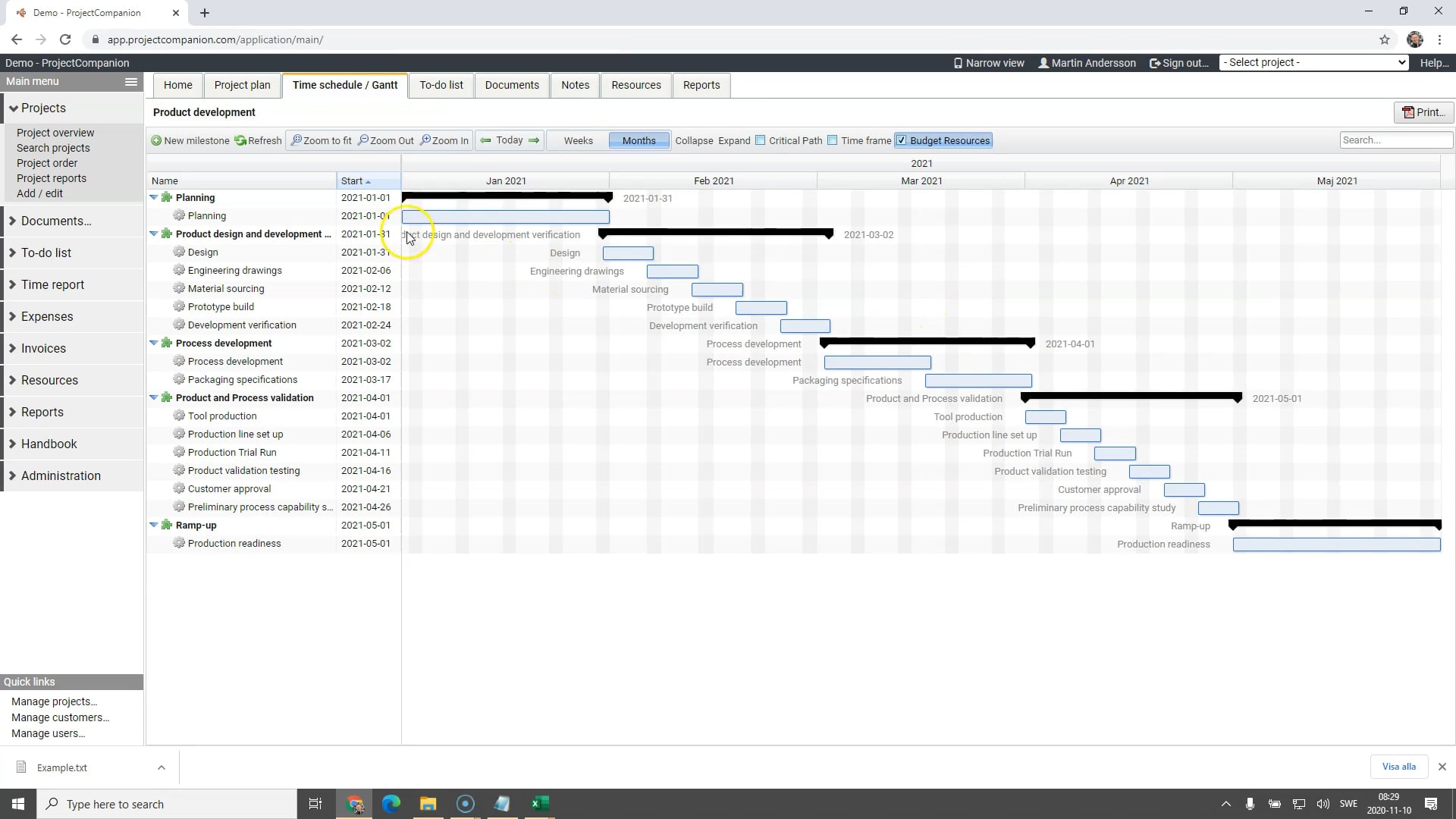Click the Print PDF button
This screenshot has width=1456, height=819.
[x=1423, y=112]
